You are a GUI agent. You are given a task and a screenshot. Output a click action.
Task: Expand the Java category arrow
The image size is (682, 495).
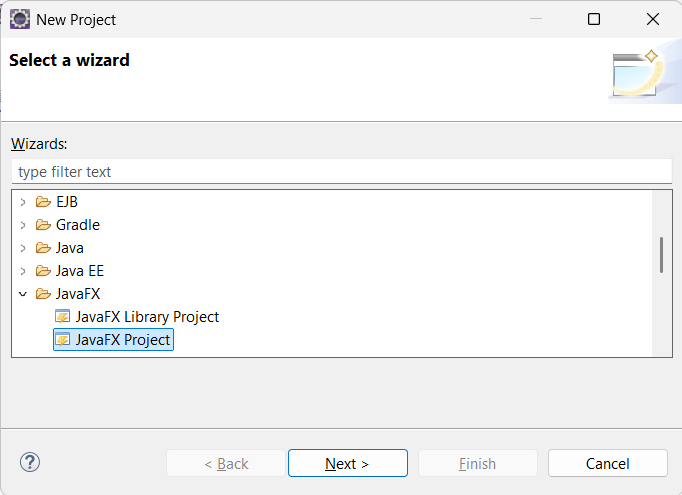(x=23, y=248)
